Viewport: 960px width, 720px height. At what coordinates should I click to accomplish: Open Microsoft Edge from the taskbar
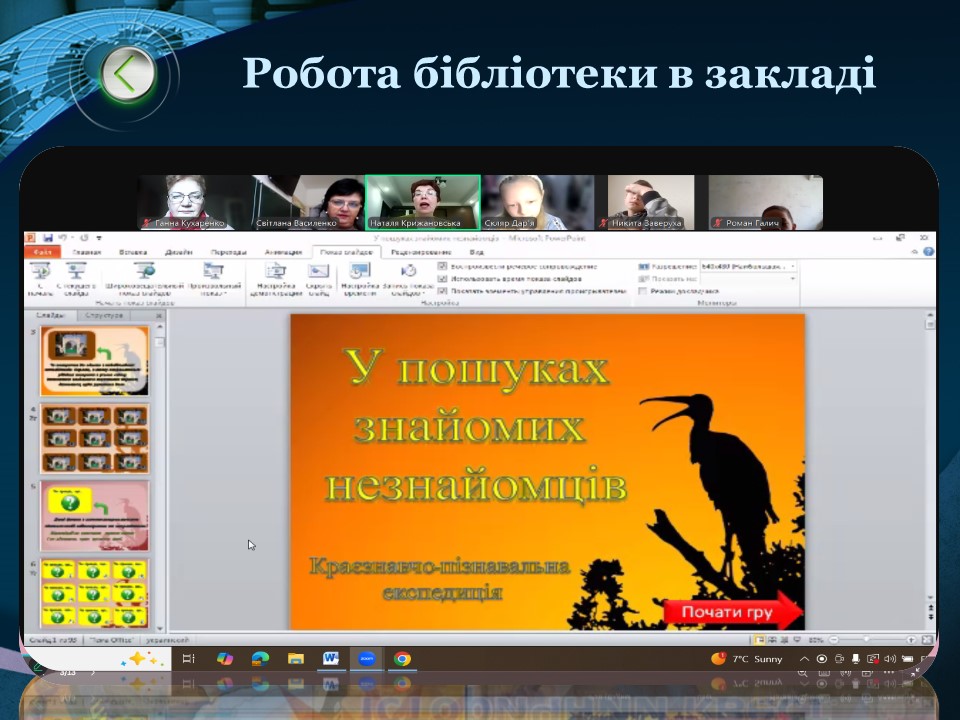click(260, 659)
